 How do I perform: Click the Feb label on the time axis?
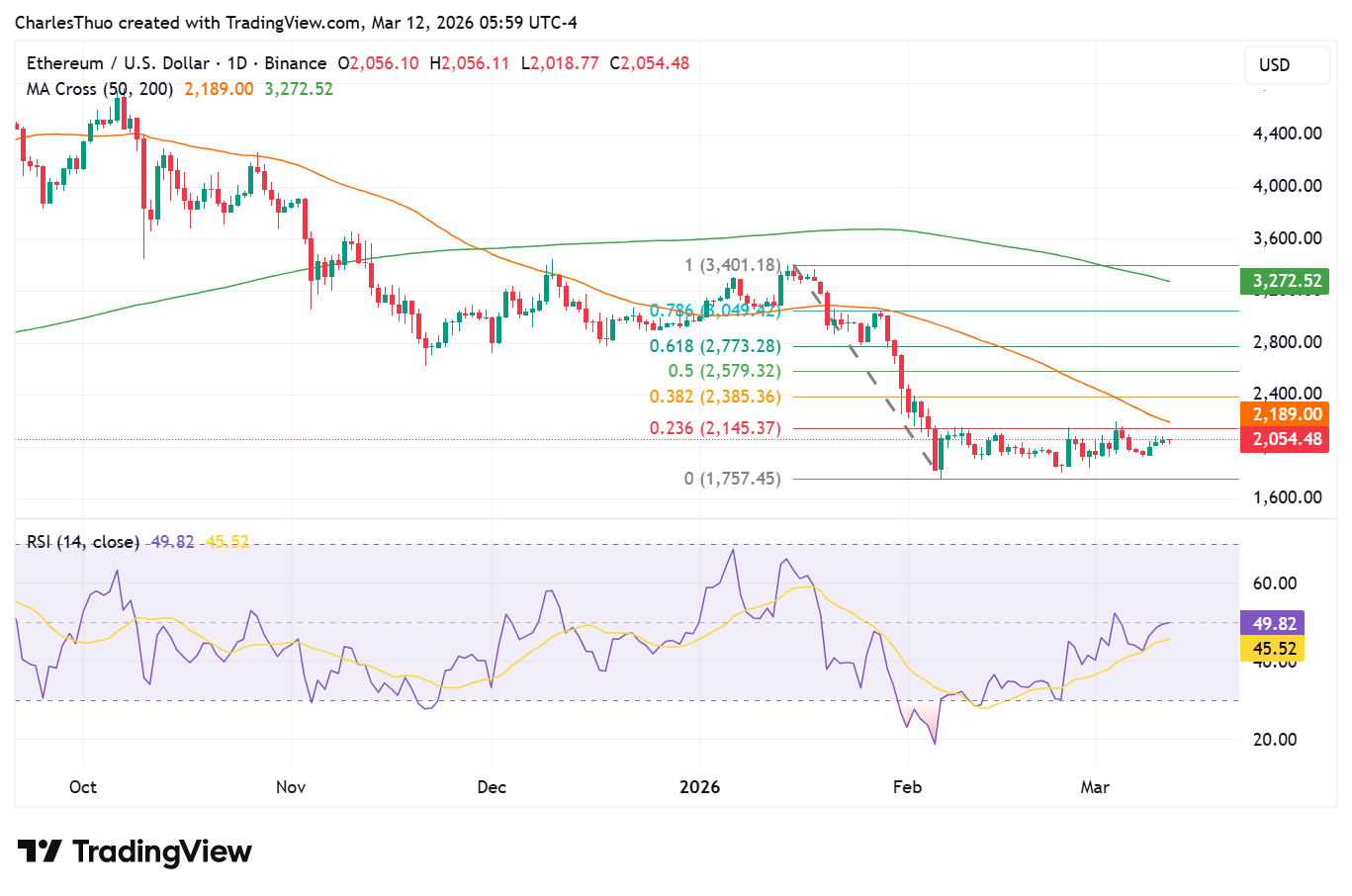pyautogui.click(x=907, y=787)
